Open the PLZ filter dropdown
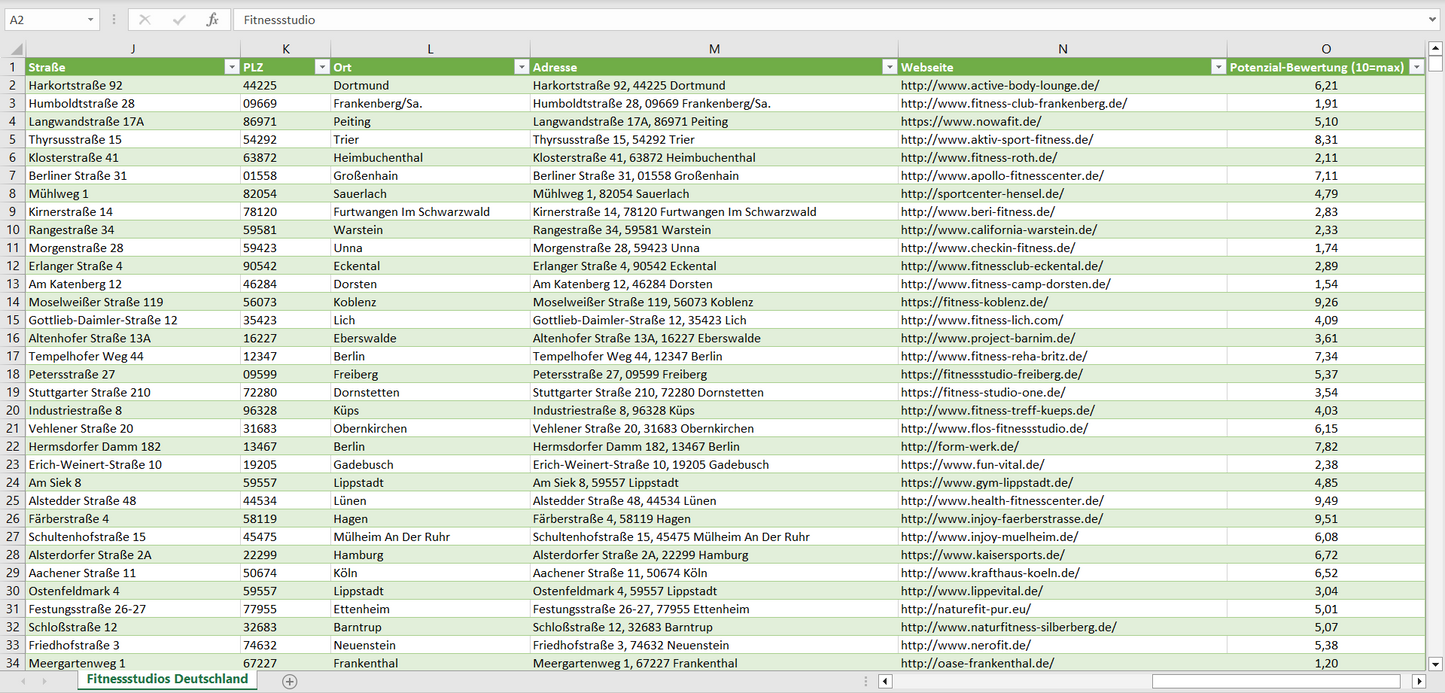1445x693 pixels. (321, 67)
